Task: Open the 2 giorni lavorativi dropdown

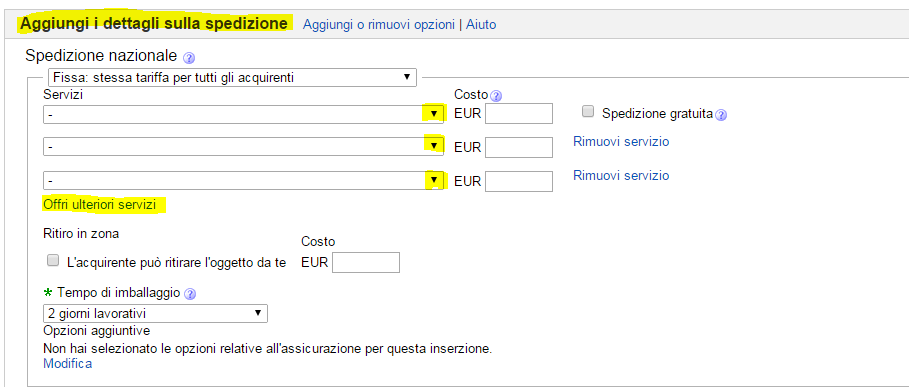Action: [155, 313]
